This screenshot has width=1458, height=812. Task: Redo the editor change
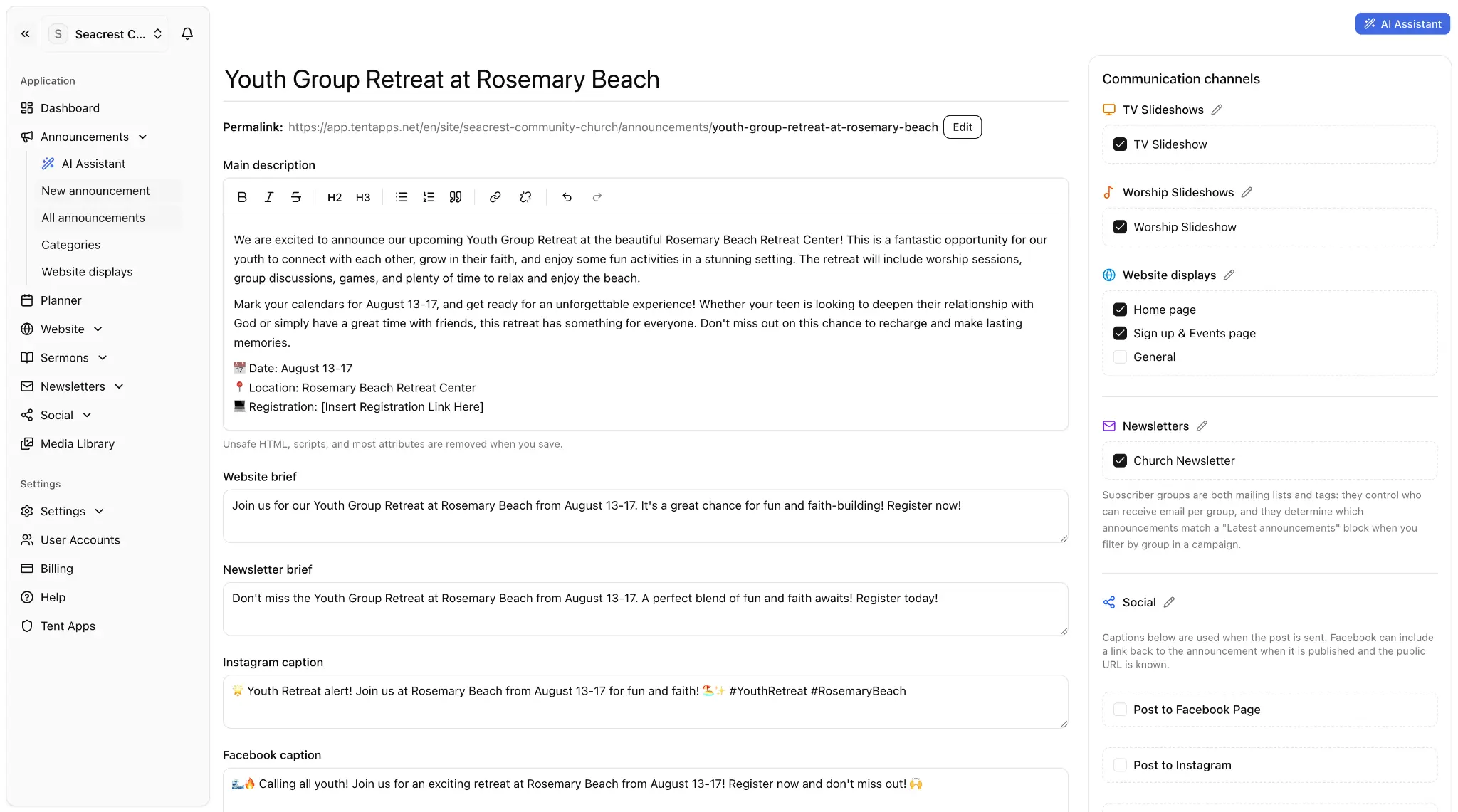(597, 197)
